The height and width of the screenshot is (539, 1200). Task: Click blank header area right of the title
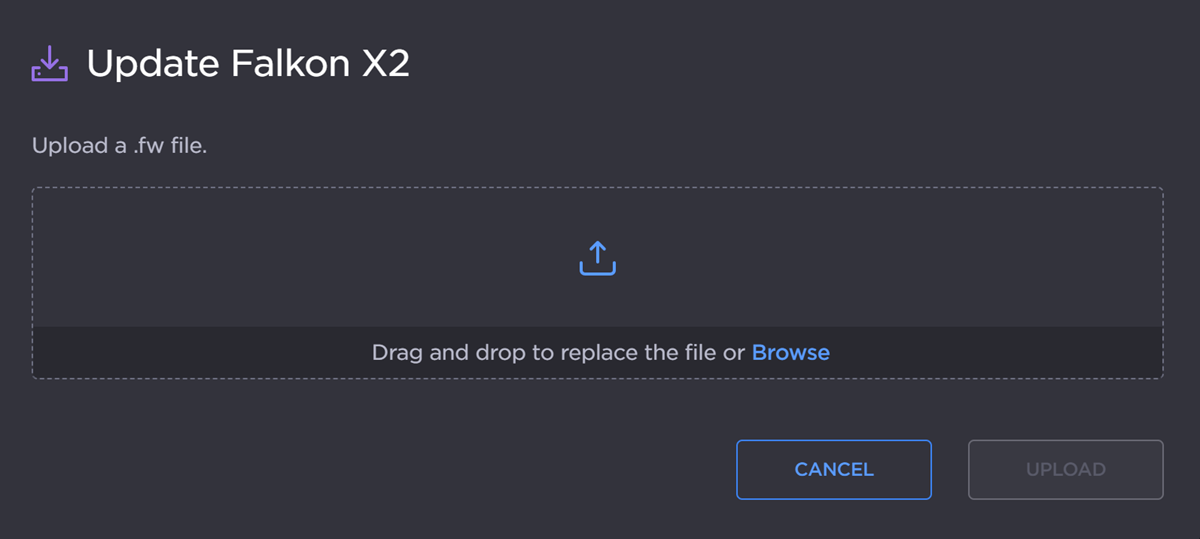(x=800, y=65)
